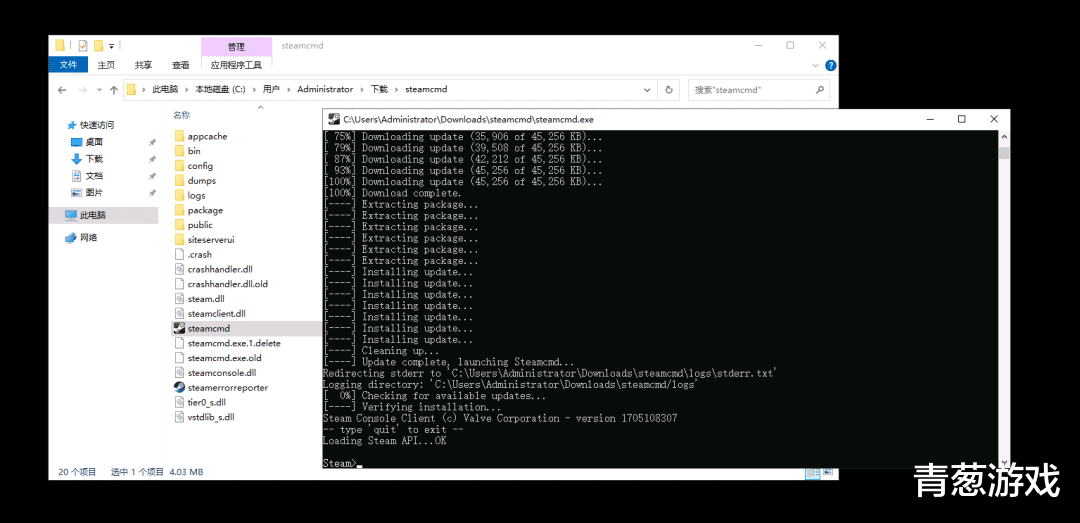Click the steamerrorreporter Steam icon
This screenshot has width=1080, height=523.
[179, 387]
